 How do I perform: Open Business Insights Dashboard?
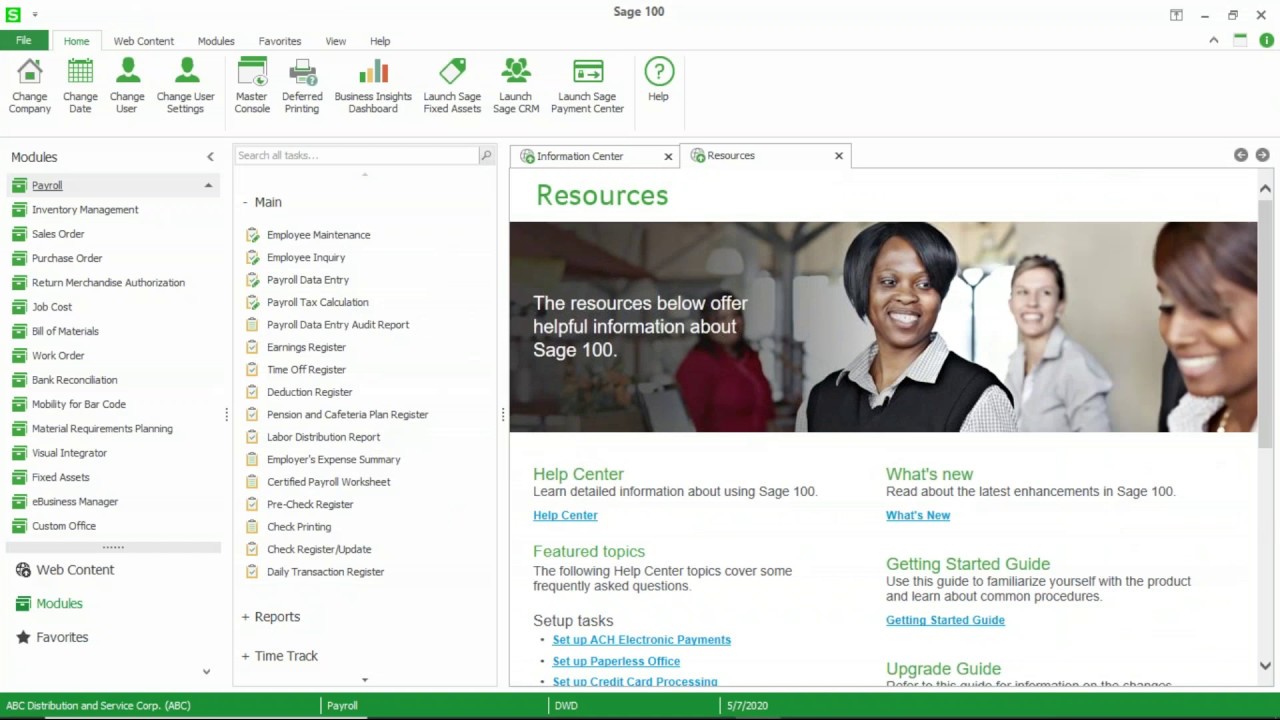373,85
